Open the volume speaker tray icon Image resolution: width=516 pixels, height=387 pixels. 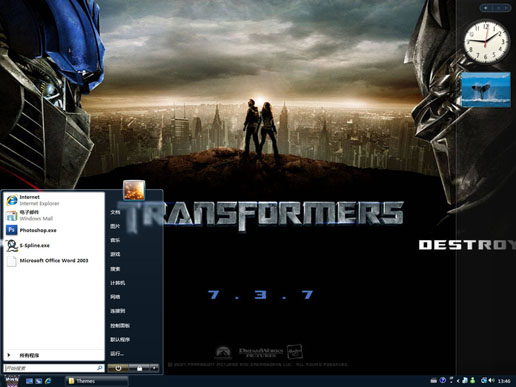pos(492,380)
